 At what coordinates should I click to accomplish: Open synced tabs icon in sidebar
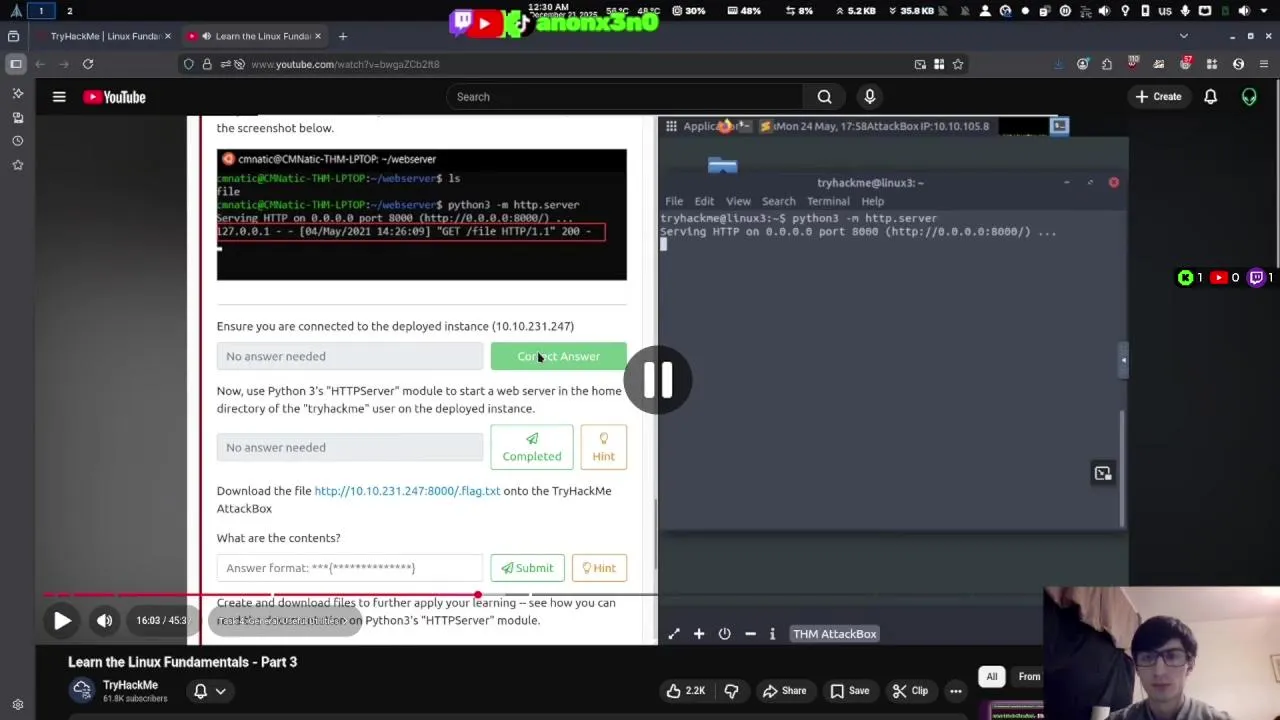(x=17, y=117)
